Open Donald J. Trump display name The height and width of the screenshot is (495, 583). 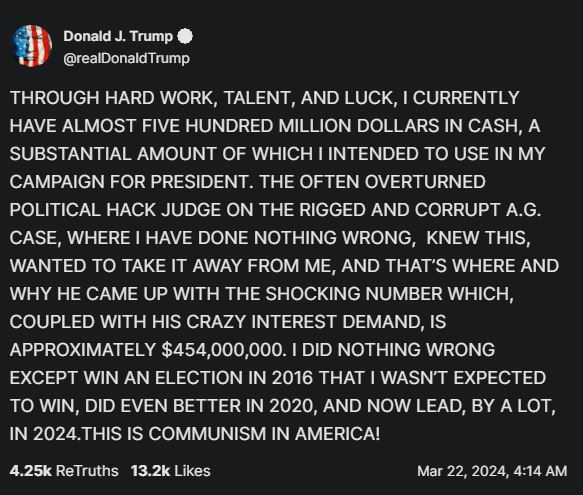pos(118,36)
